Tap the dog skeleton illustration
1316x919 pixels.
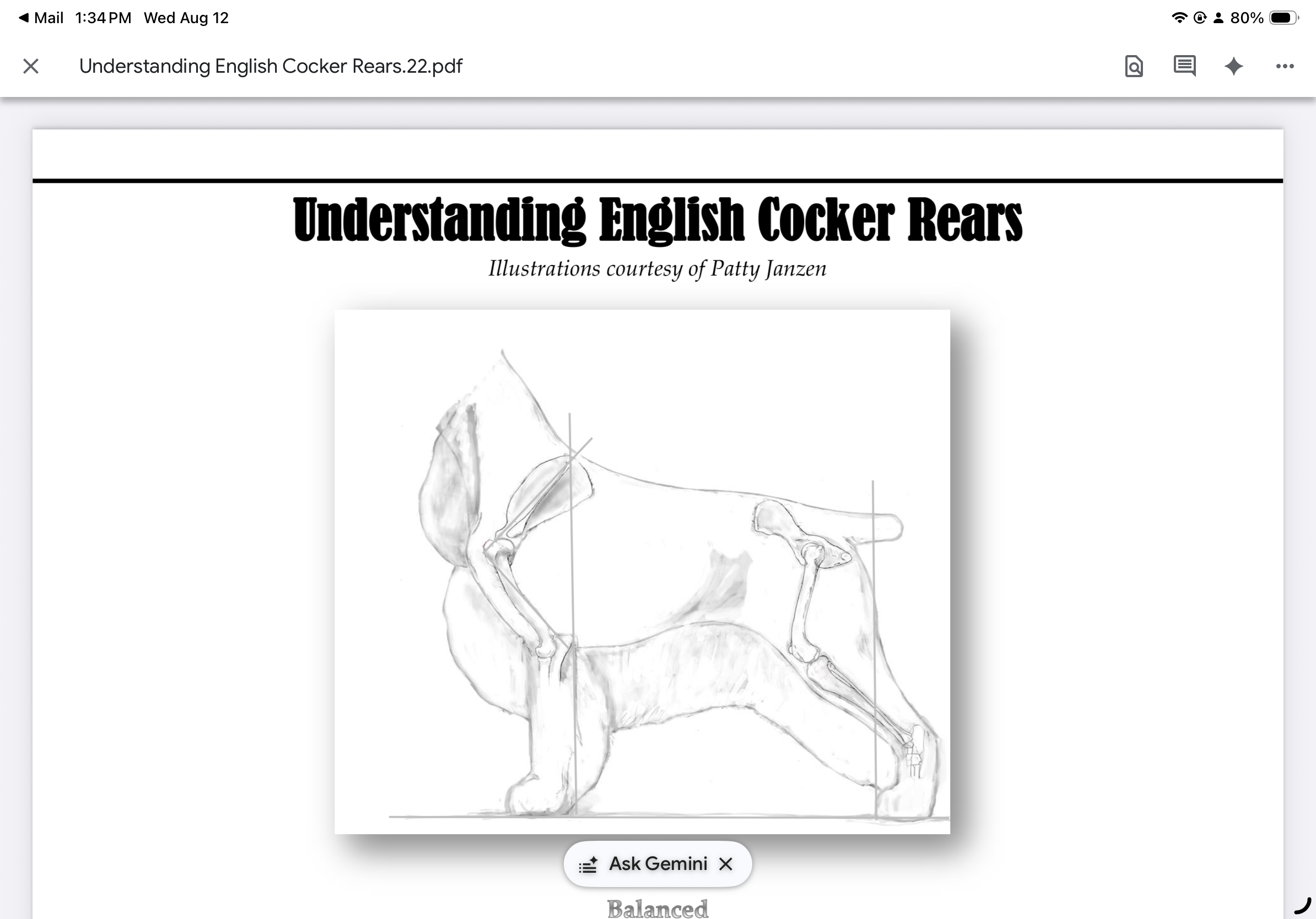pyautogui.click(x=642, y=571)
